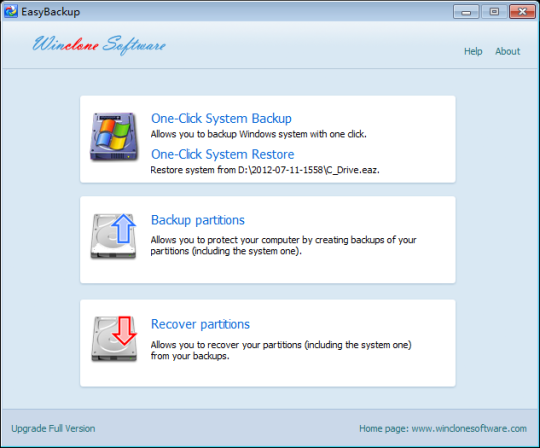Screen dimensions: 540x448
Task: Maximize the EasyBackup window
Action: [x=494, y=12]
